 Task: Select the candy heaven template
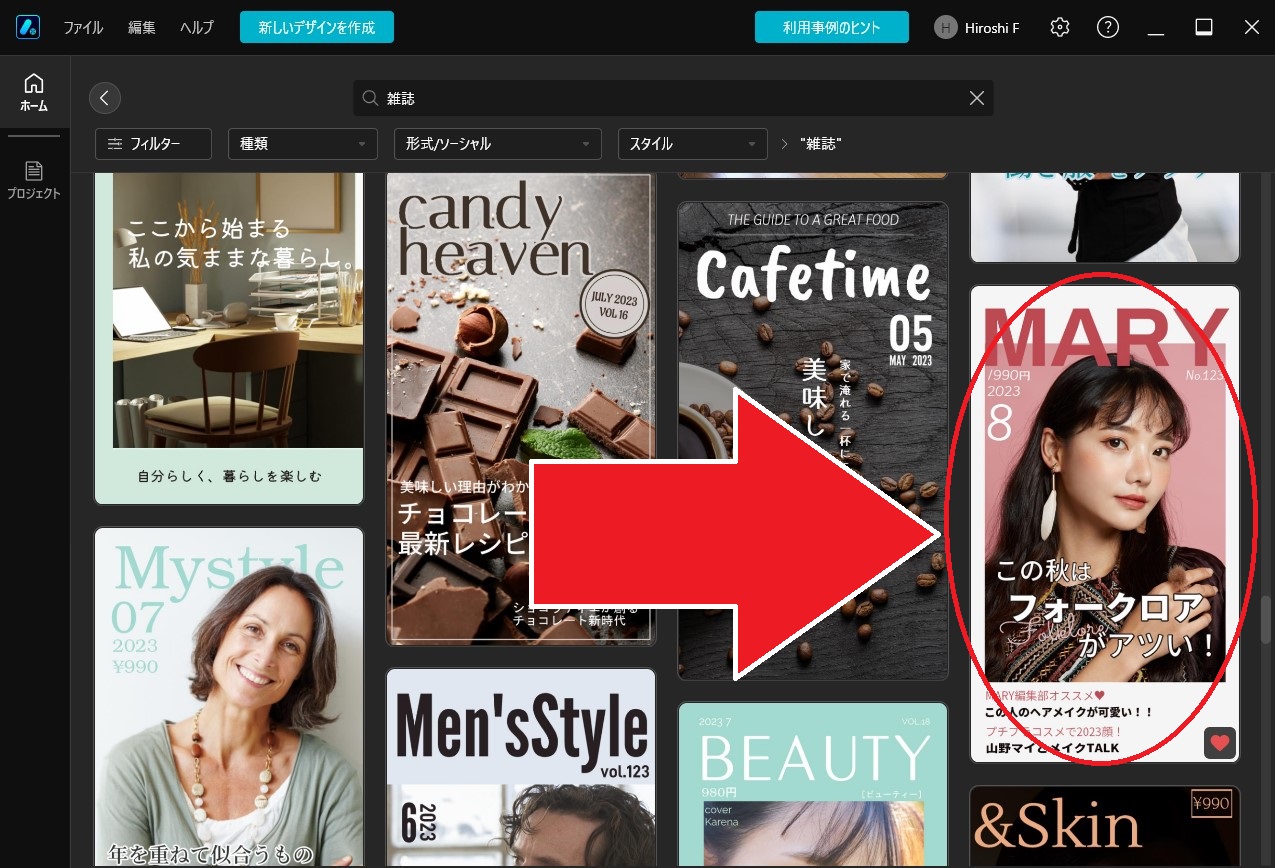520,408
